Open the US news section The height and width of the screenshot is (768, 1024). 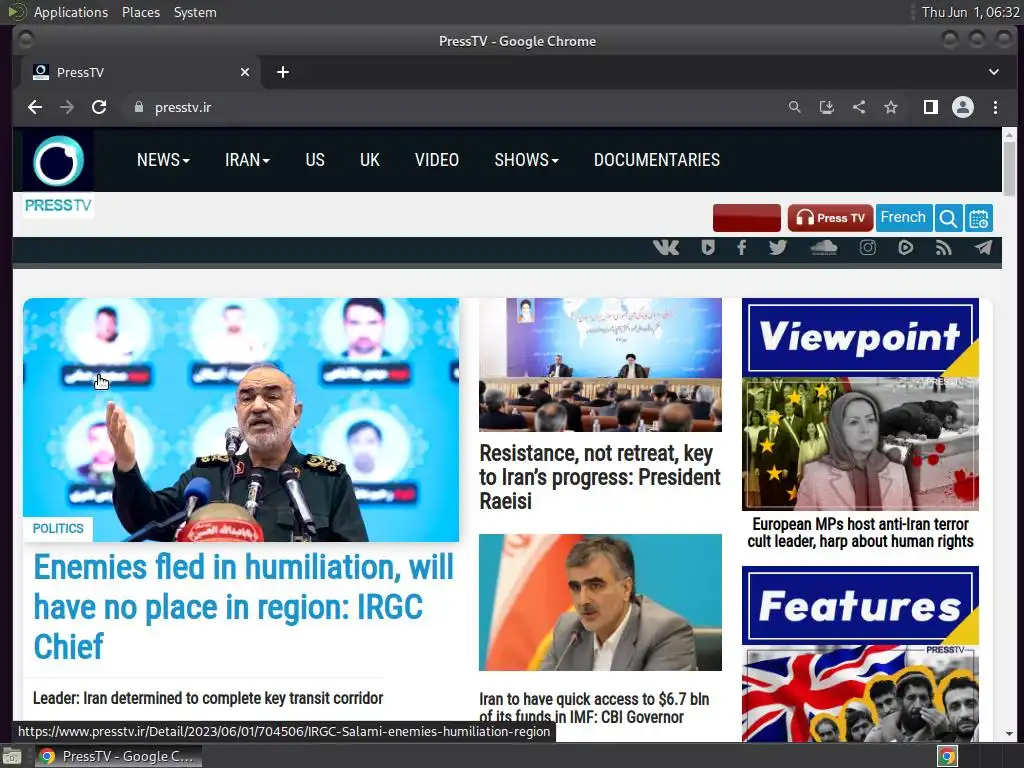[x=315, y=160]
